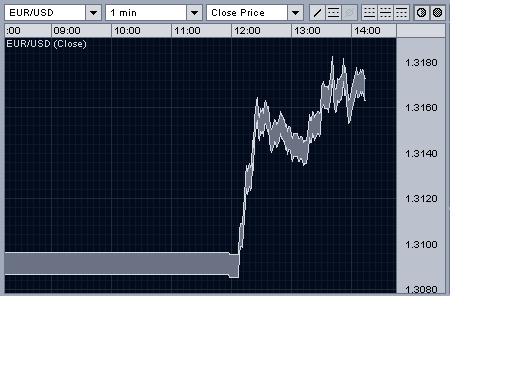Image resolution: width=512 pixels, height=384 pixels.
Task: Click the greyed-out eraser tool icon
Action: tap(349, 13)
